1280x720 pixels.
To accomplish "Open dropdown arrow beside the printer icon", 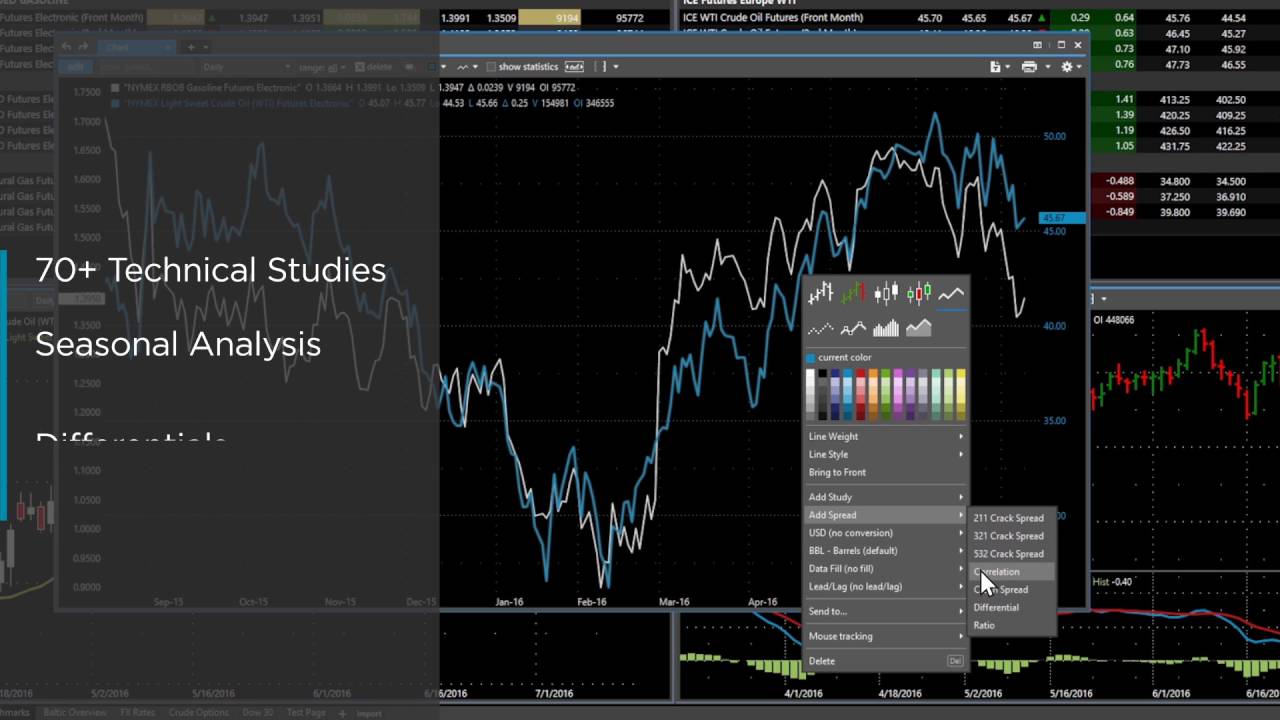I will tap(1046, 67).
